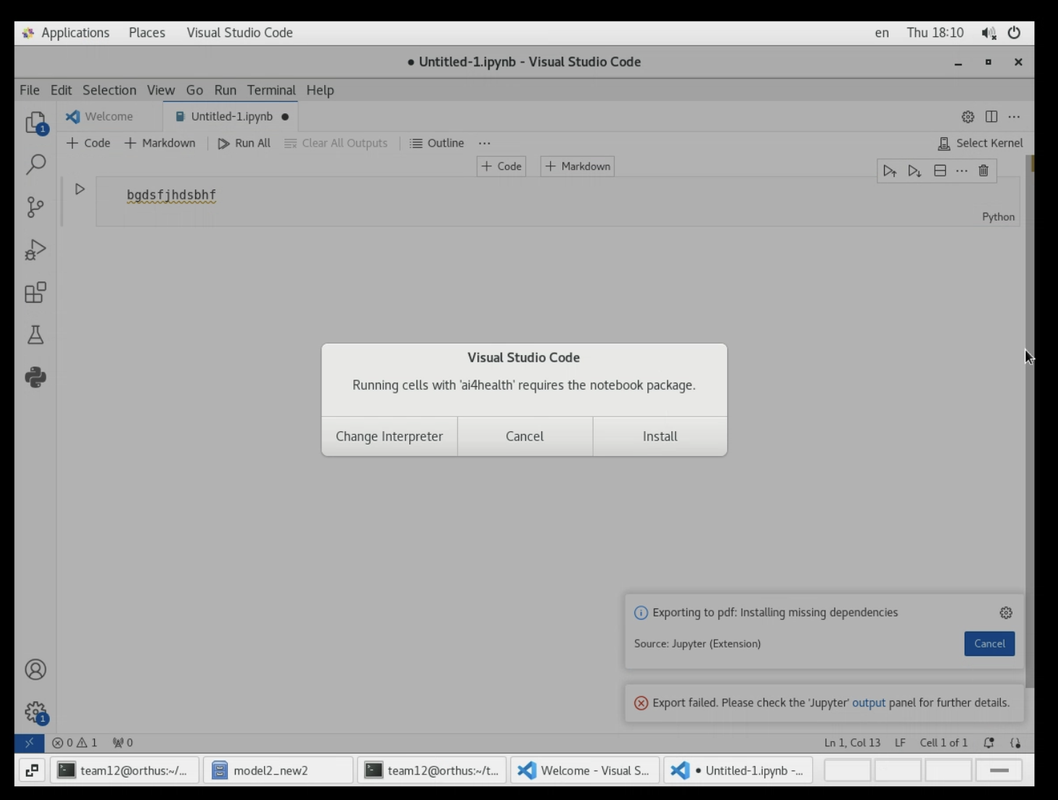This screenshot has height=800, width=1058.
Task: Open notebook toolbar overflow ellipsis
Action: (484, 143)
